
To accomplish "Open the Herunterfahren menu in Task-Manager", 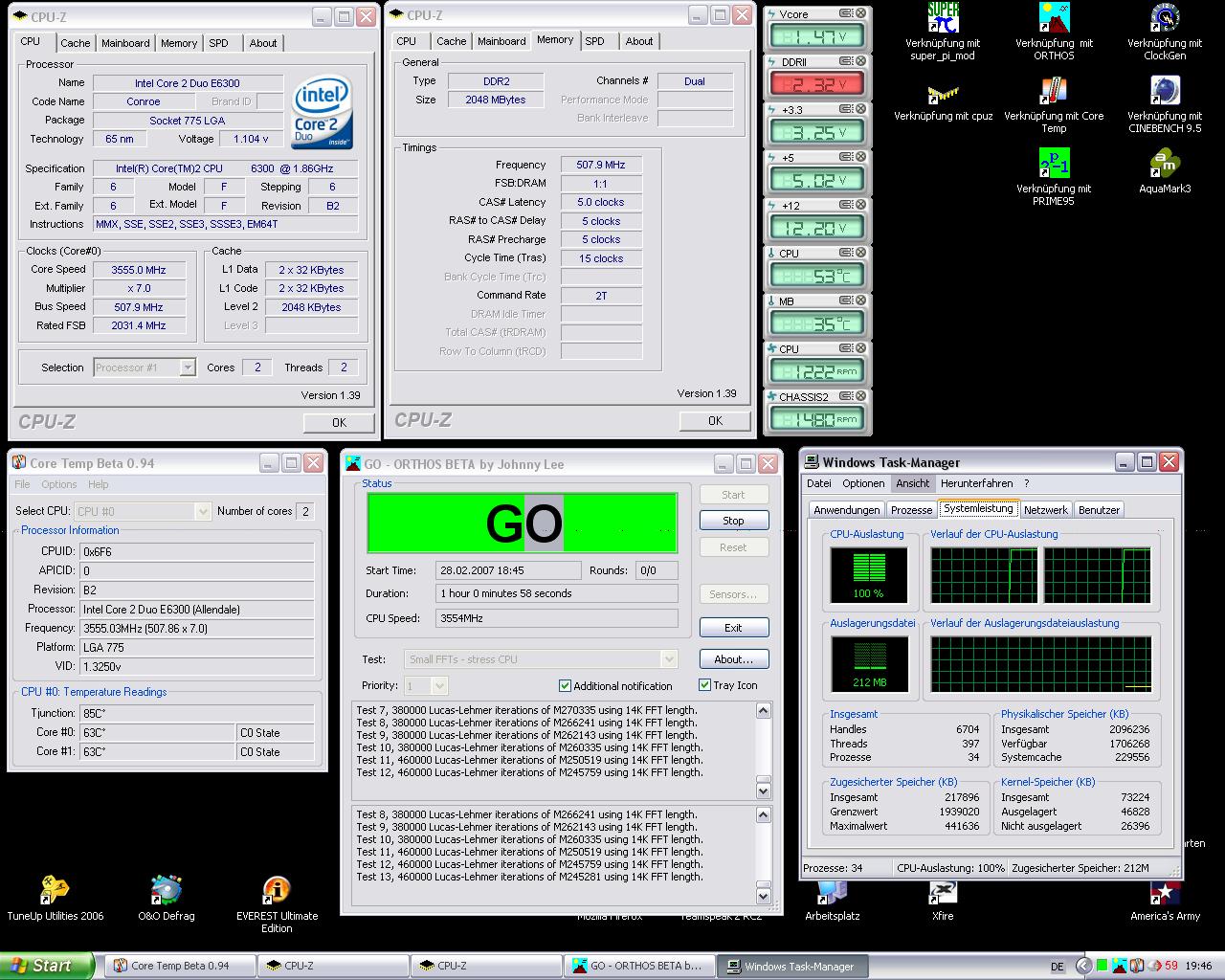I will (976, 483).
